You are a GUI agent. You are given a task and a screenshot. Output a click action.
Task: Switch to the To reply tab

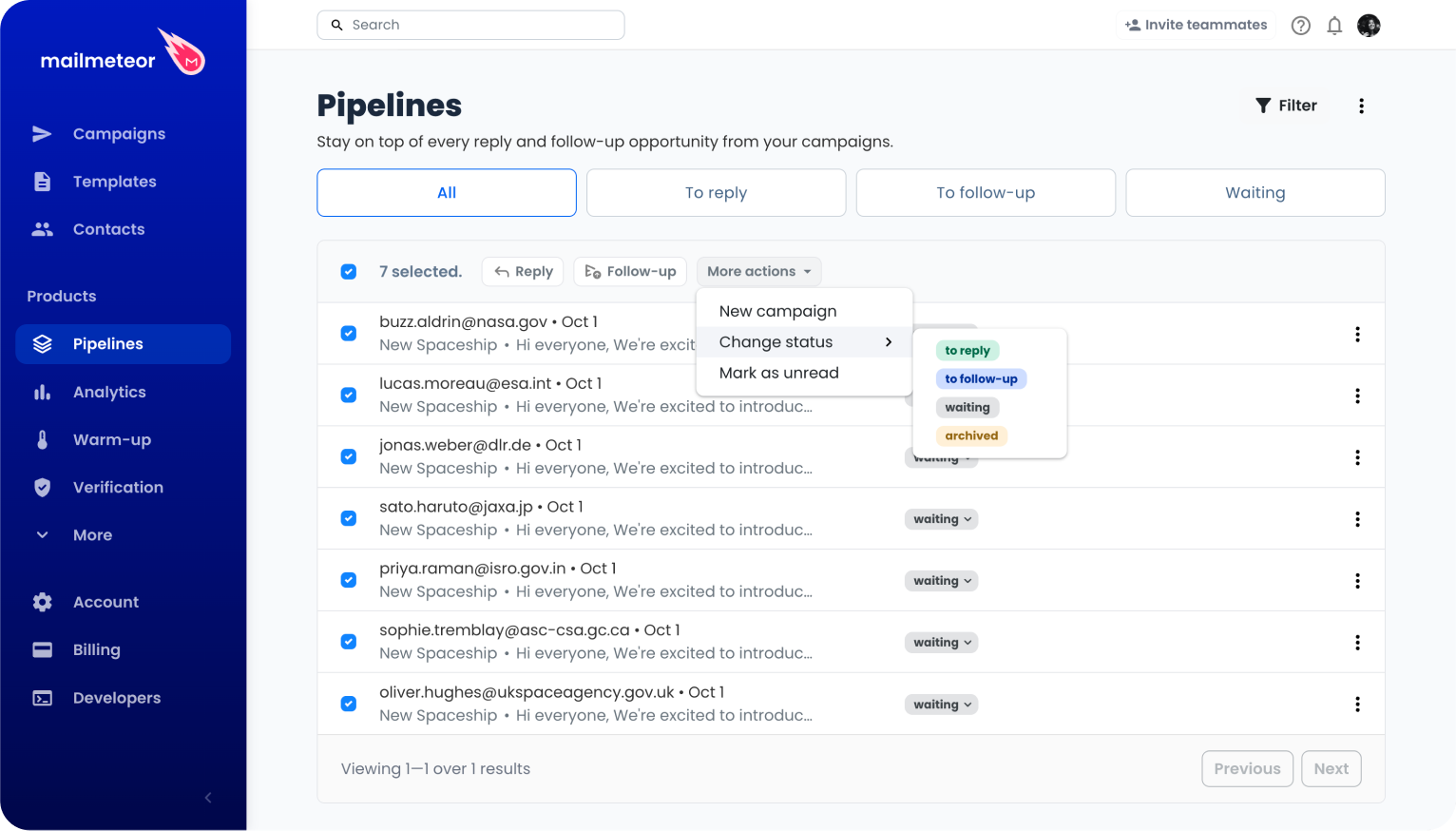pyautogui.click(x=717, y=193)
